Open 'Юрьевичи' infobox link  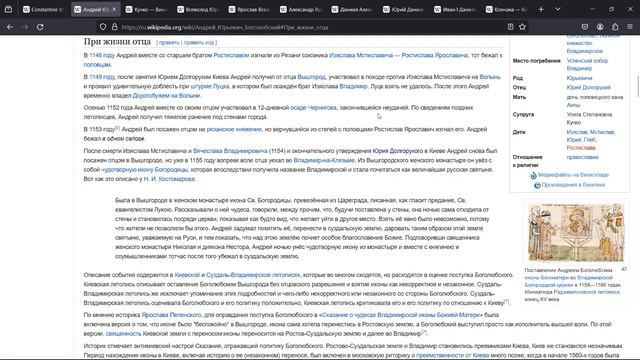point(579,78)
